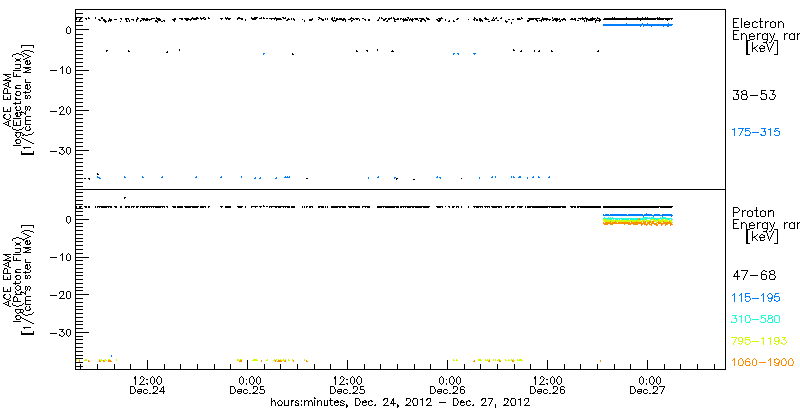This screenshot has width=800, height=410.
Task: Click the cyan 310-580 proton legend label
Action: (x=756, y=320)
